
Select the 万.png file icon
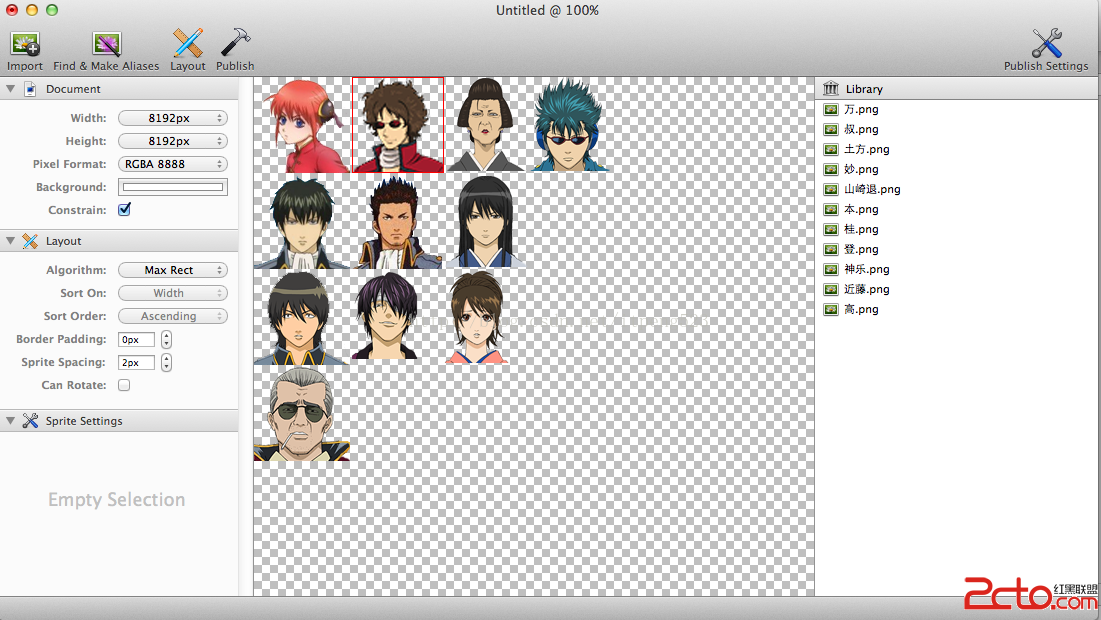coord(831,110)
